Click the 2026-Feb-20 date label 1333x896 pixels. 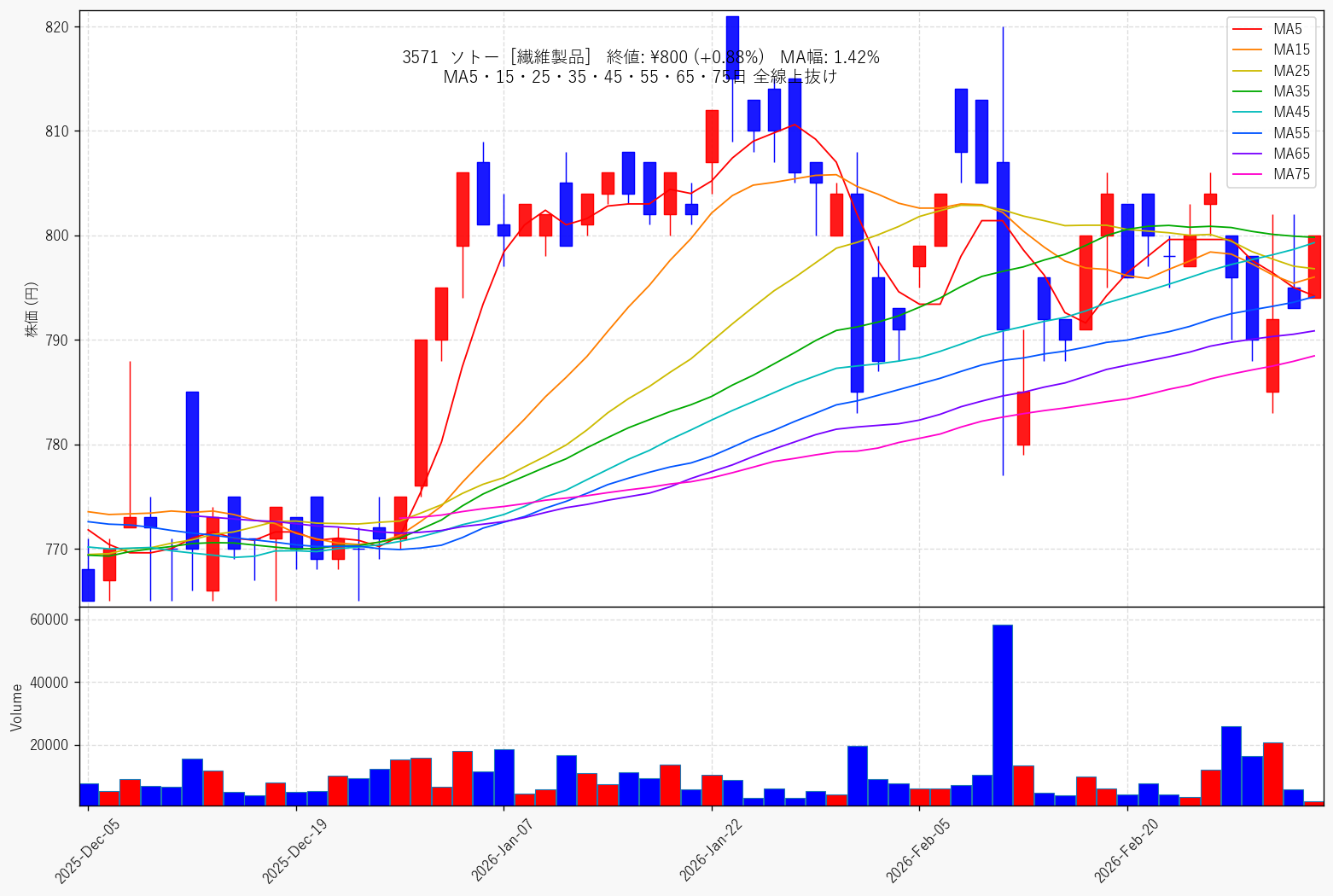click(x=1127, y=850)
